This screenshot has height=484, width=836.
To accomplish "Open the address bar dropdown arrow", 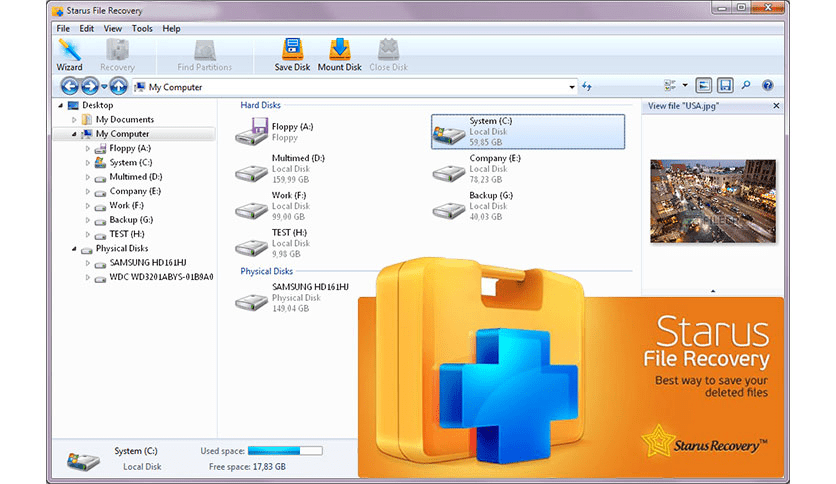I will pos(572,87).
